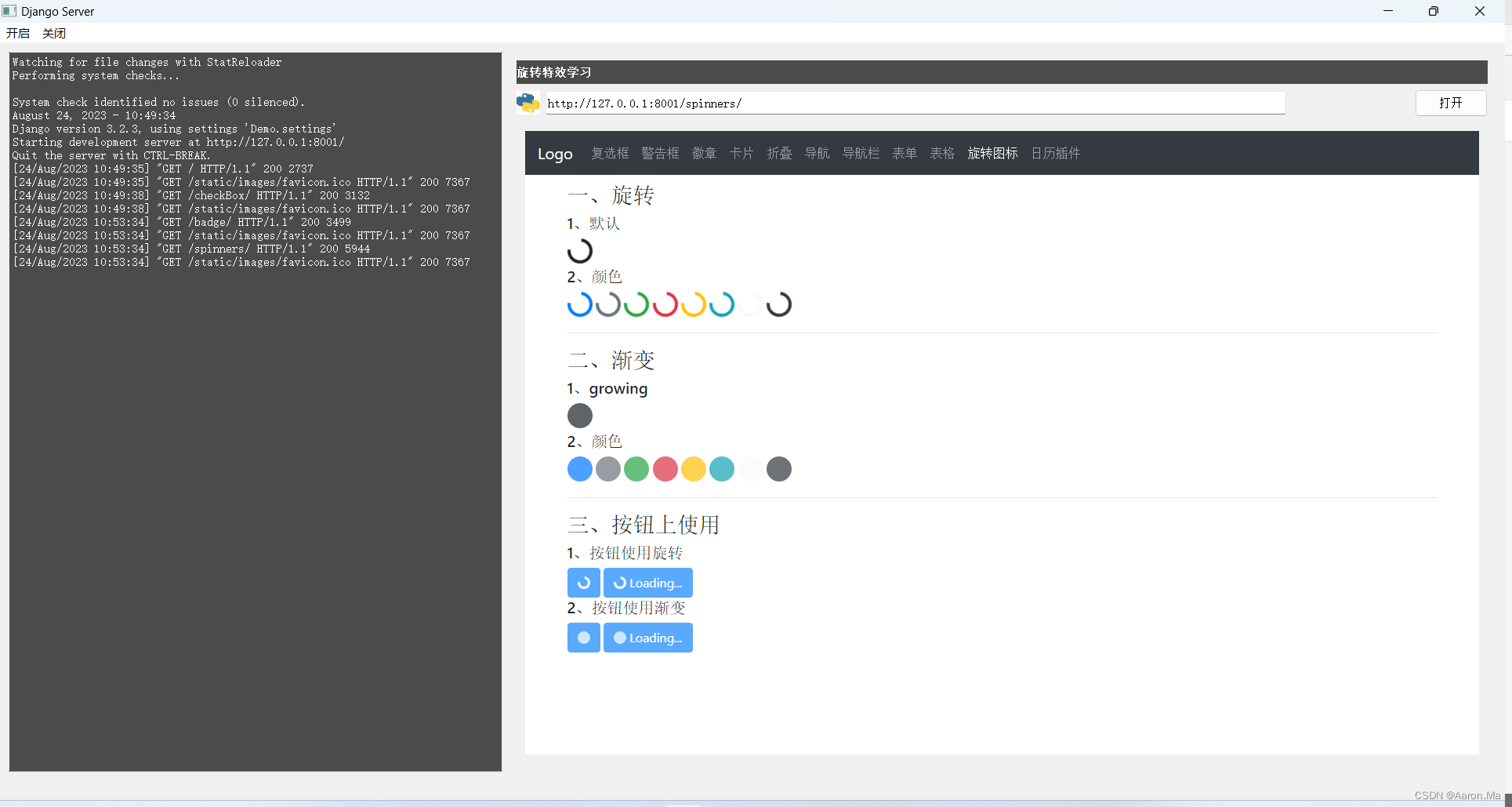
Task: Select the red spinner icon
Action: click(x=665, y=304)
